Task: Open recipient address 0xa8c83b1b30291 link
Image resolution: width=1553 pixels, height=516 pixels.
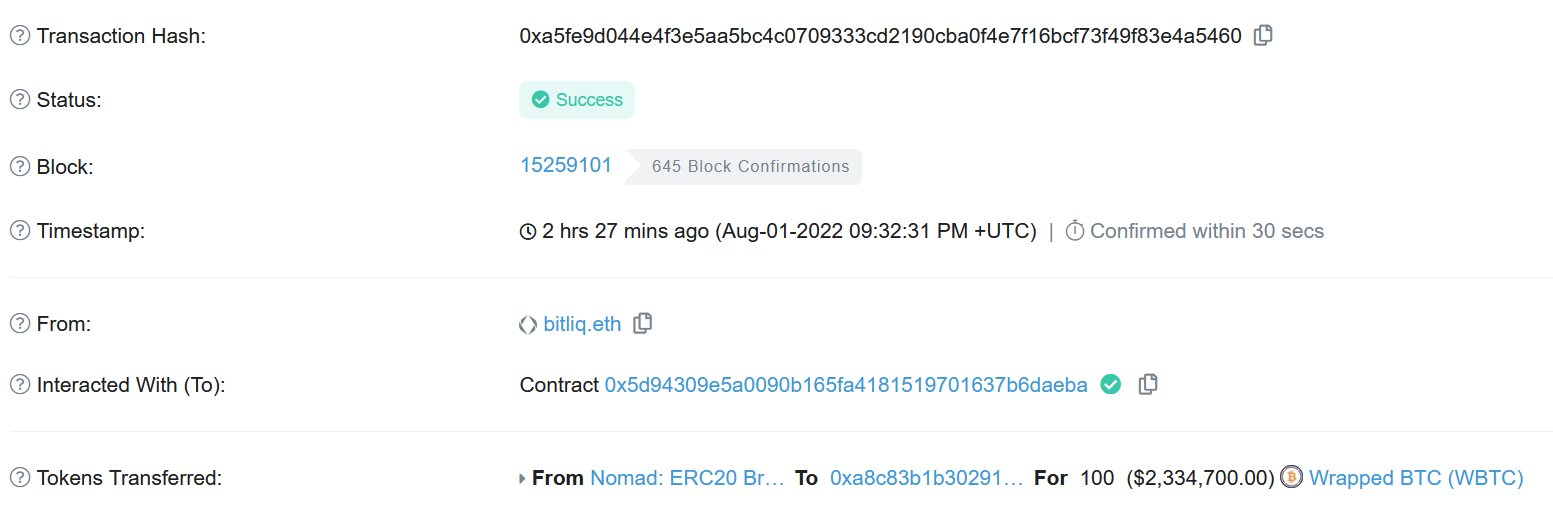Action: (926, 478)
